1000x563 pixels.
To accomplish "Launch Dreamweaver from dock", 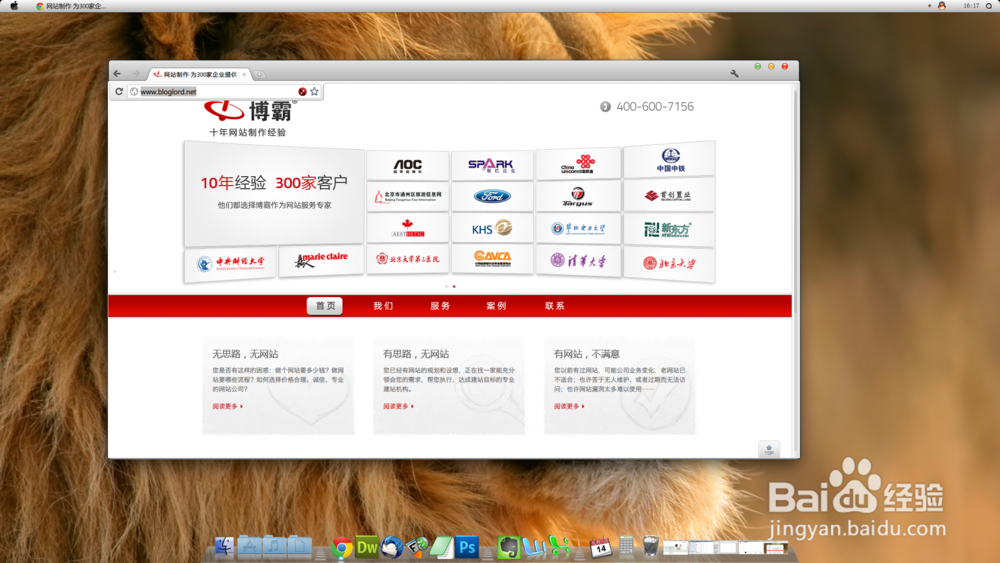I will [x=367, y=547].
